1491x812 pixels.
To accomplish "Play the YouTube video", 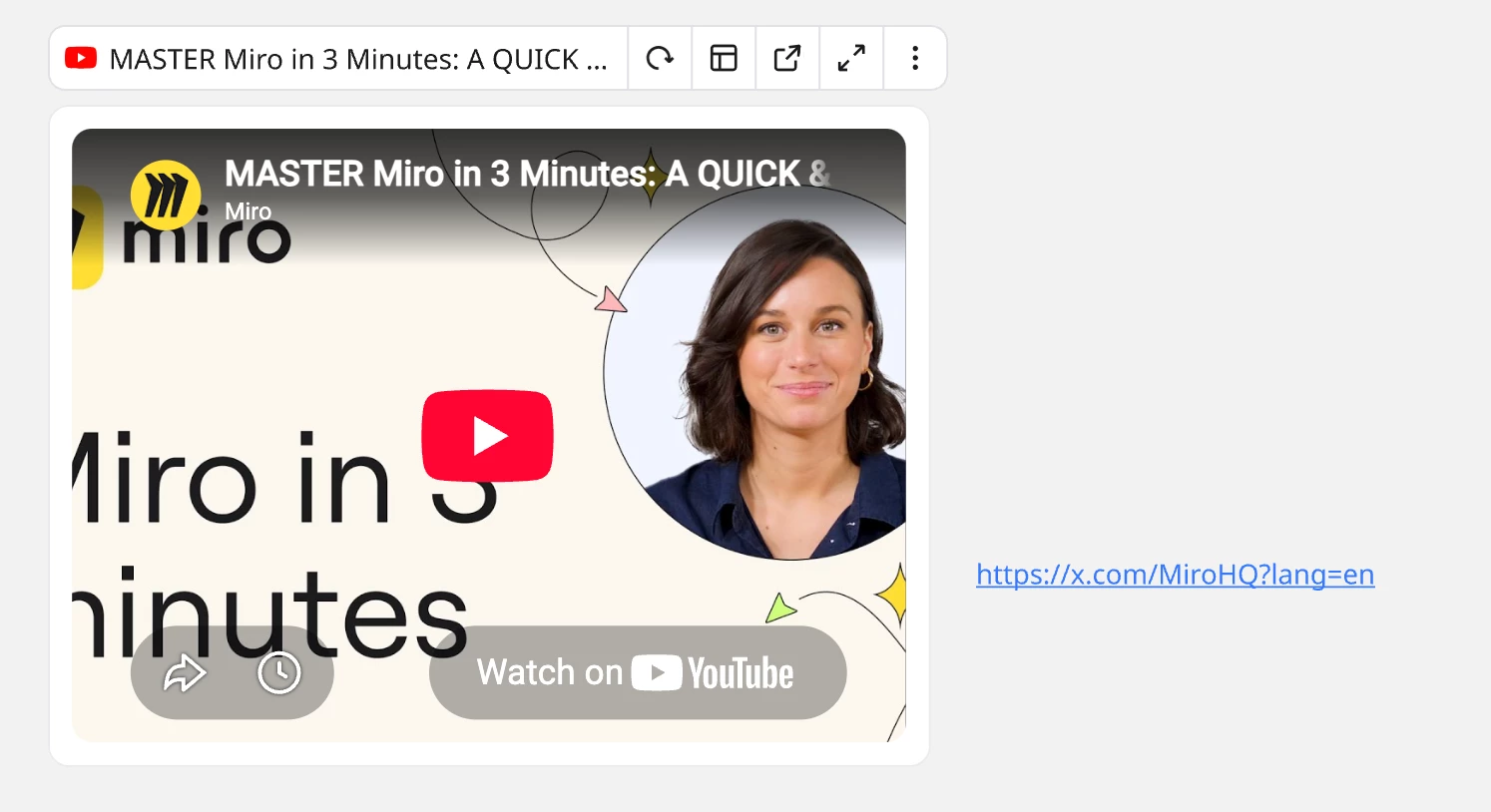I will click(487, 436).
